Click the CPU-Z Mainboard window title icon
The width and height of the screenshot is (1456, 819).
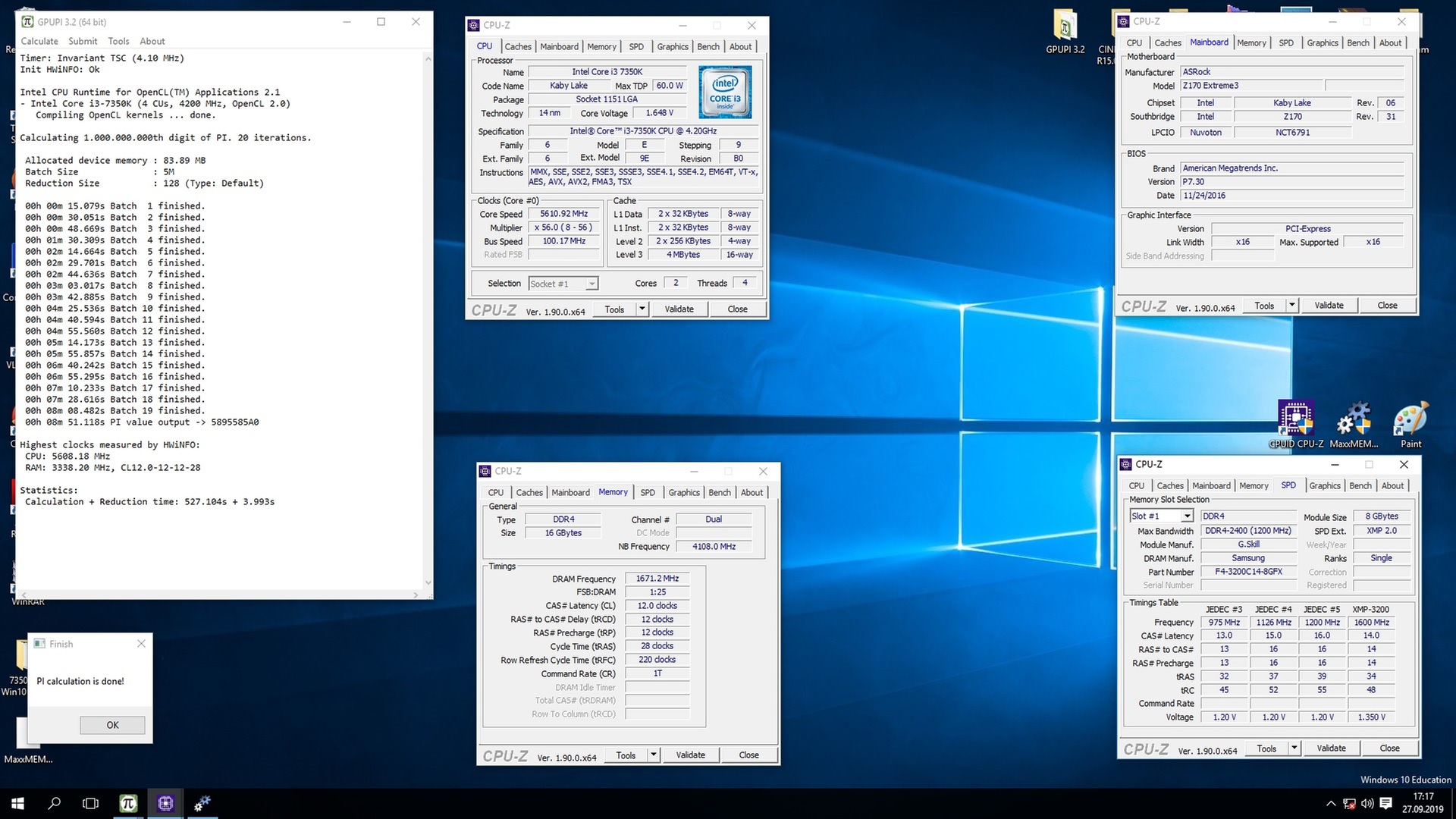pyautogui.click(x=1124, y=21)
